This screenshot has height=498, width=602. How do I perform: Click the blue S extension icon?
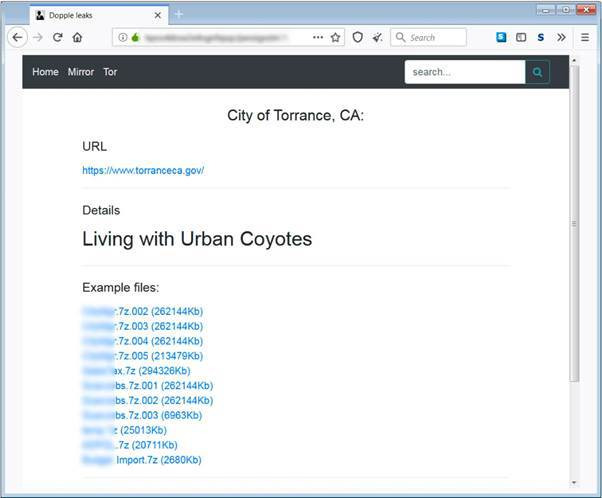[x=501, y=37]
